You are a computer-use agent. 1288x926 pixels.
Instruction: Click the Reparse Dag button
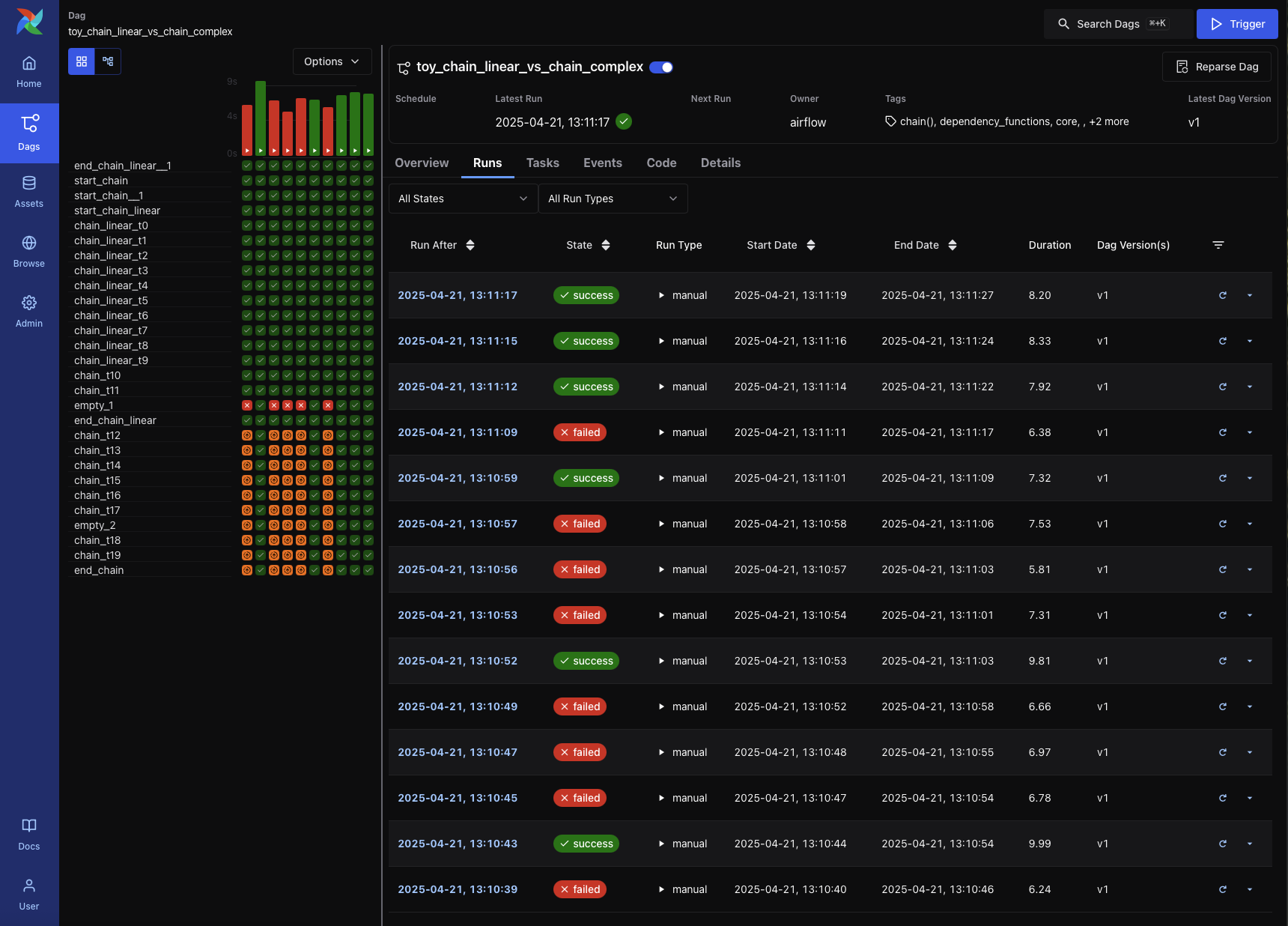[1217, 66]
